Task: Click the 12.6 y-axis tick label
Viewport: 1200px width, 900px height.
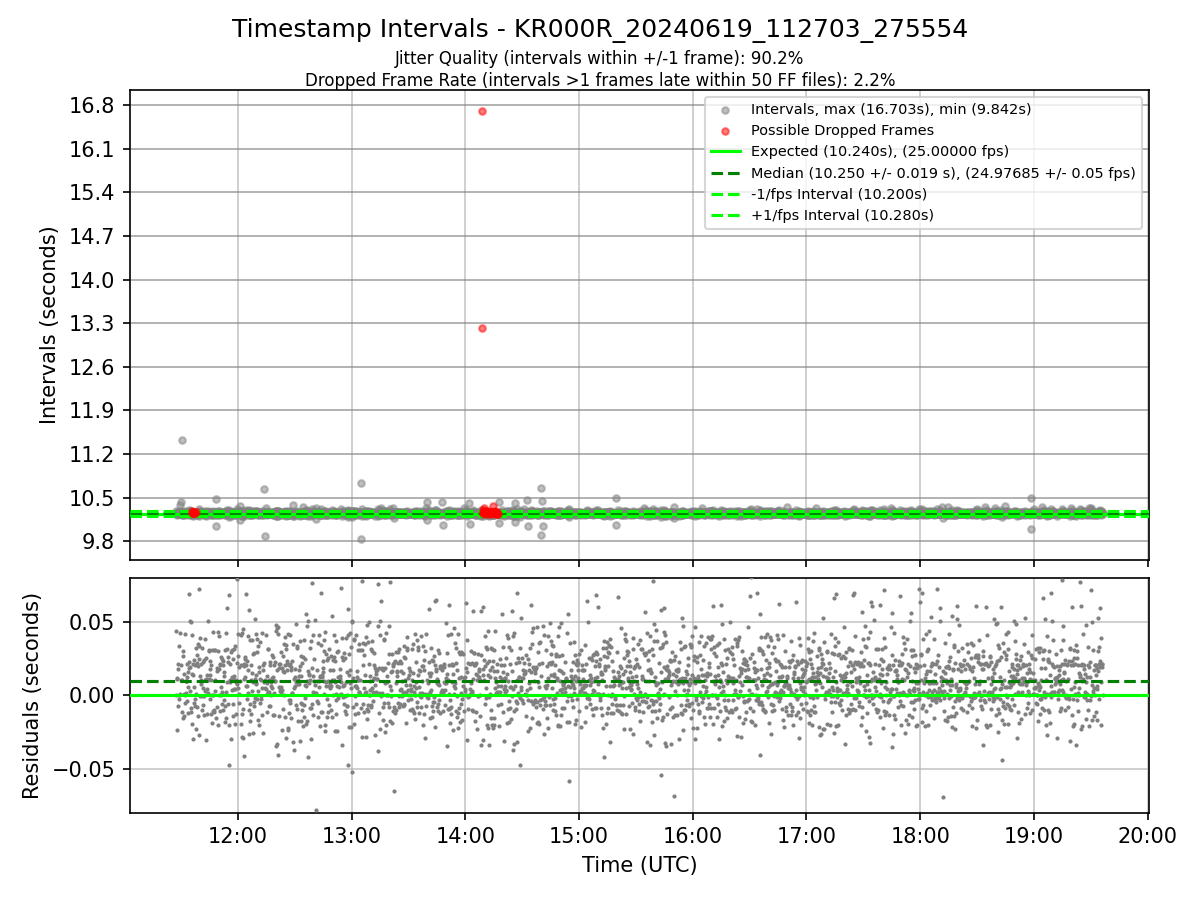Action: pos(94,367)
